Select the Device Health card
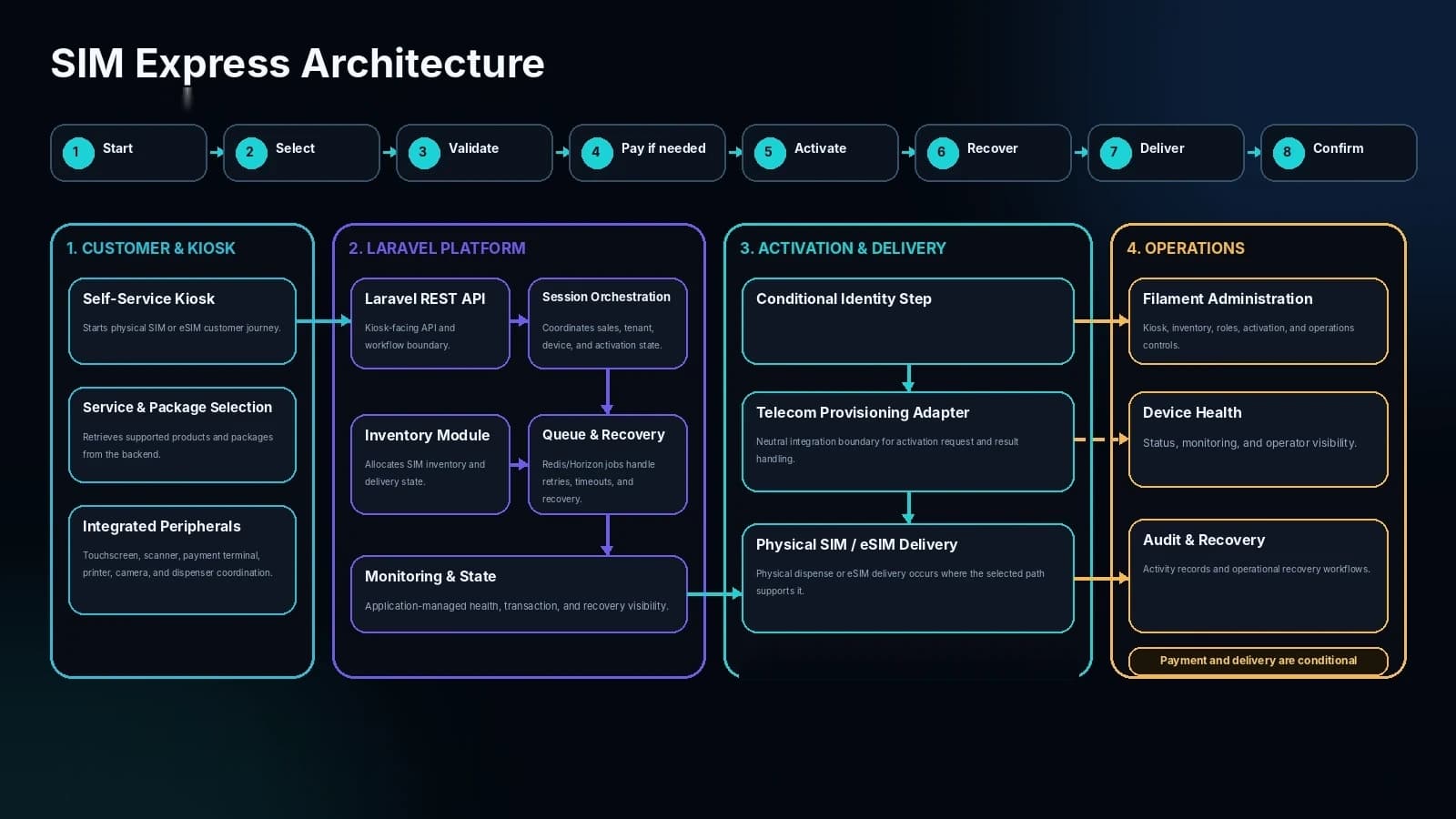The height and width of the screenshot is (819, 1456). (x=1259, y=440)
